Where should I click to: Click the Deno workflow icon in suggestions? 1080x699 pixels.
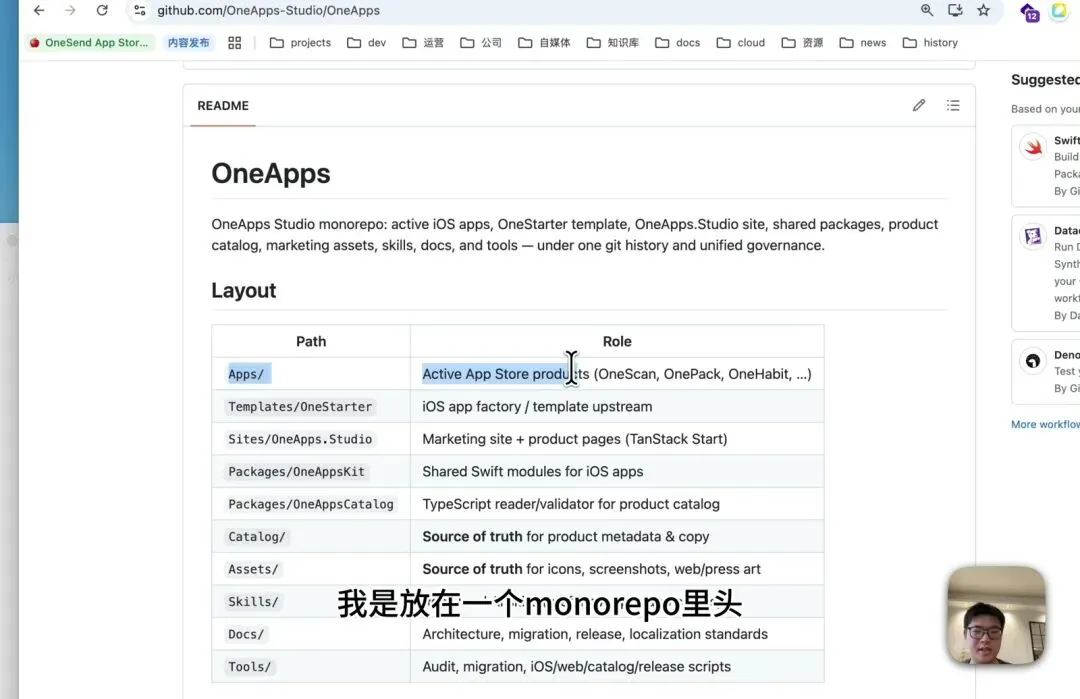pos(1032,361)
